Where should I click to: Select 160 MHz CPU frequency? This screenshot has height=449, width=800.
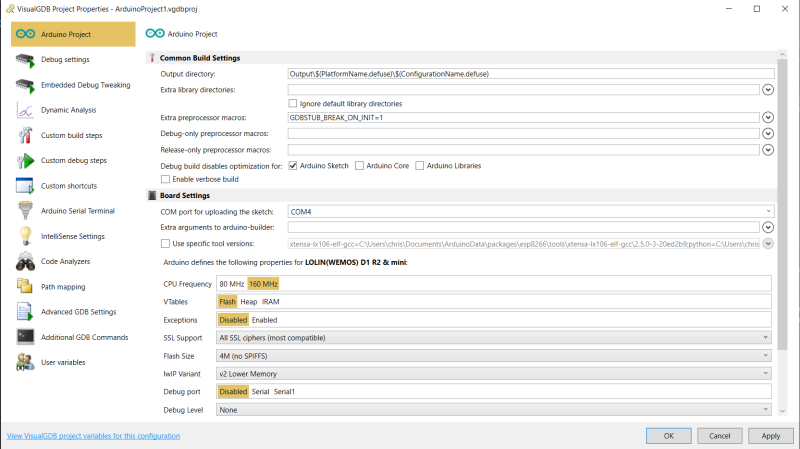click(263, 284)
